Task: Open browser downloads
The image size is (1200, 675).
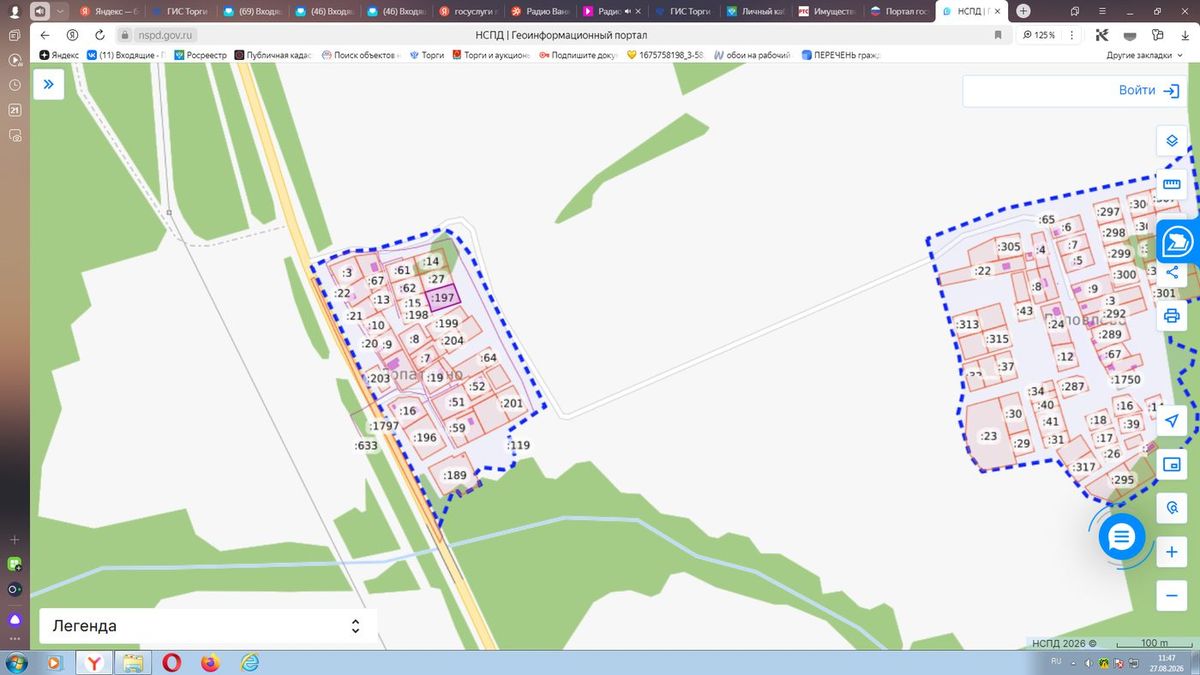Action: tap(1184, 35)
